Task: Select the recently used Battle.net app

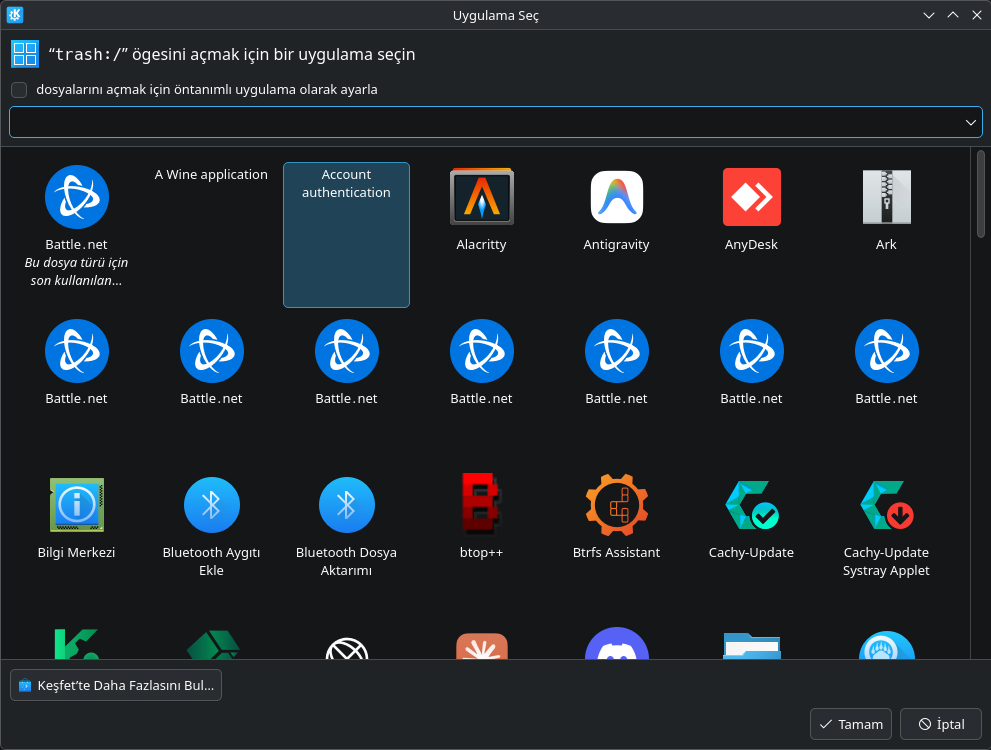Action: pos(76,226)
